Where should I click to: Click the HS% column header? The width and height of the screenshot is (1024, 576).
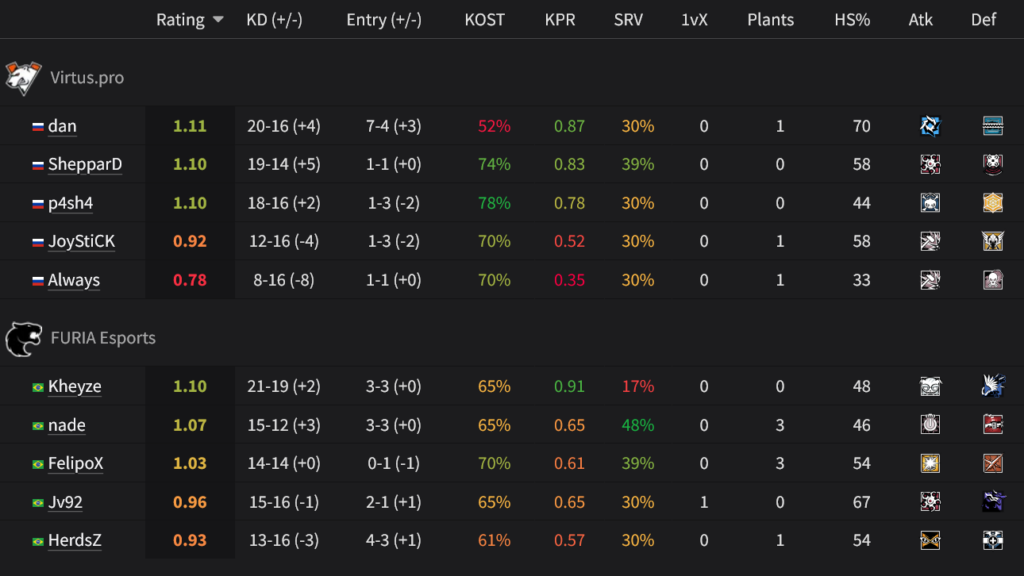point(852,19)
